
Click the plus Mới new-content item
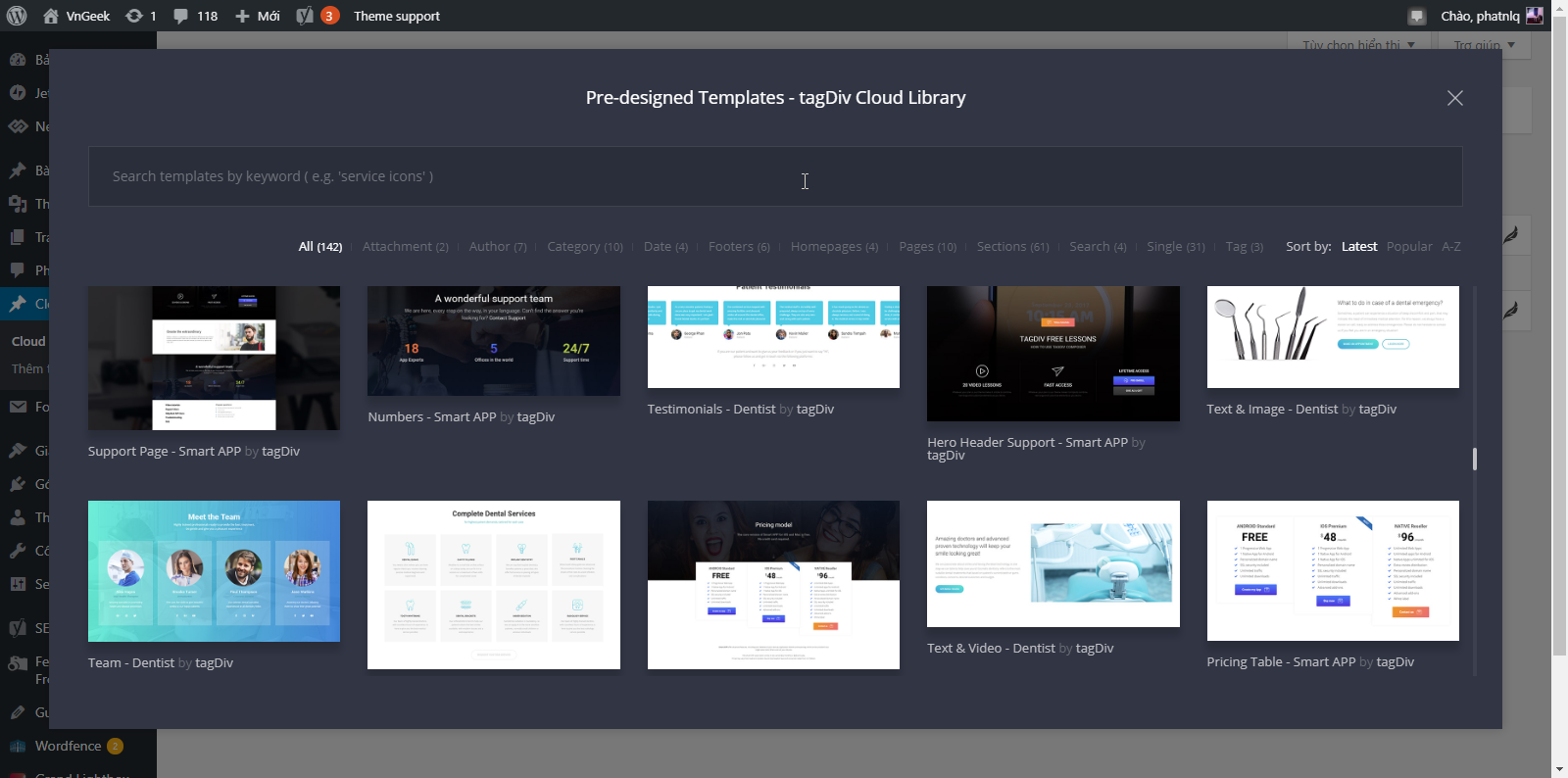pyautogui.click(x=258, y=16)
